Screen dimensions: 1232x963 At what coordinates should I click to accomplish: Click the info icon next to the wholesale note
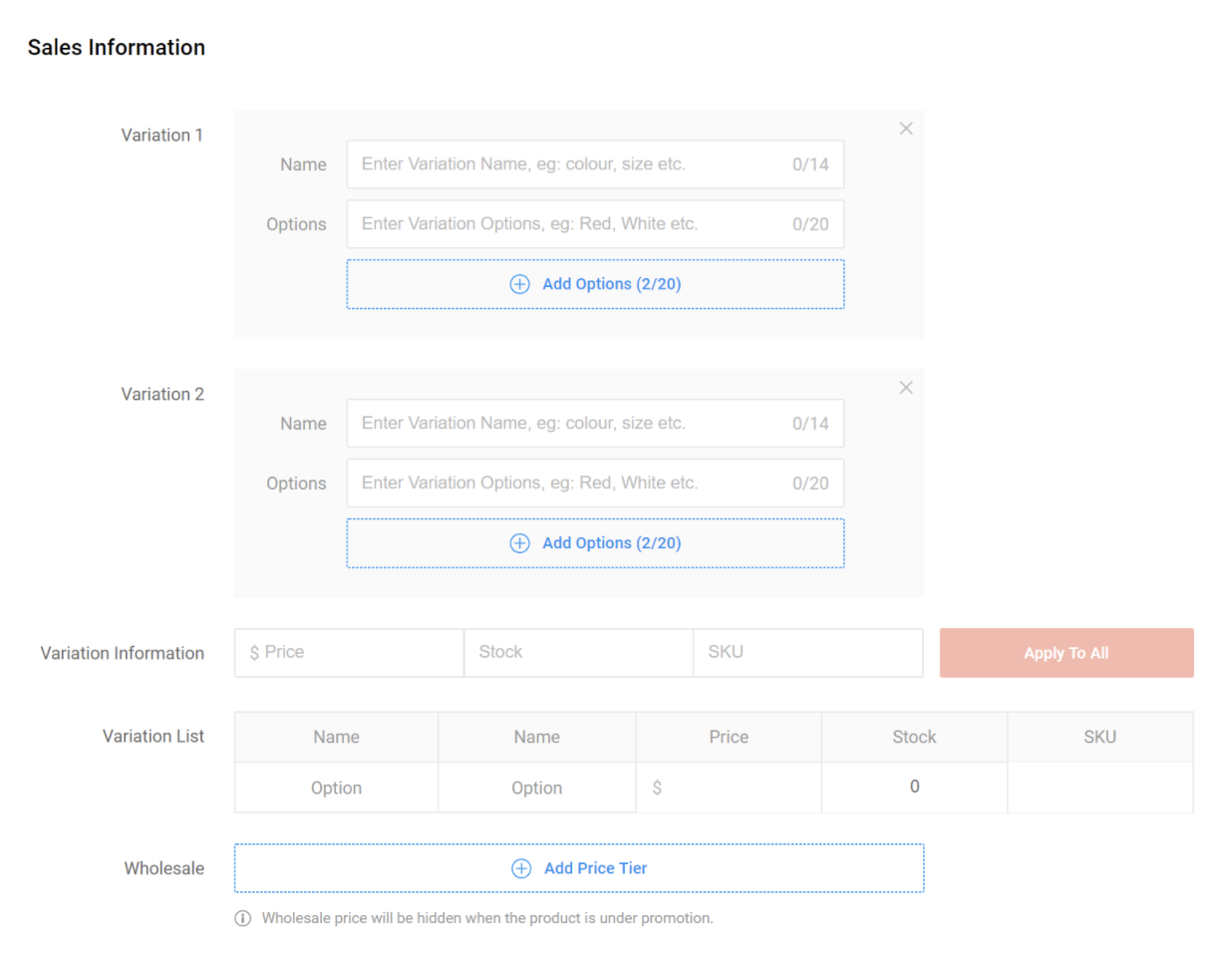coord(242,917)
